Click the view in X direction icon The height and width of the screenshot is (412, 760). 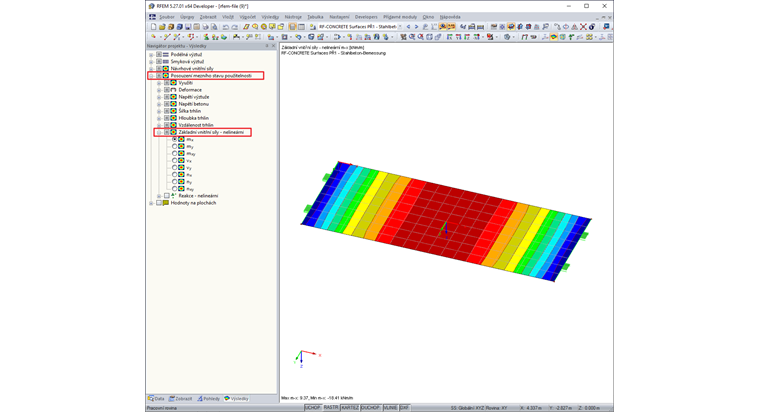450,37
